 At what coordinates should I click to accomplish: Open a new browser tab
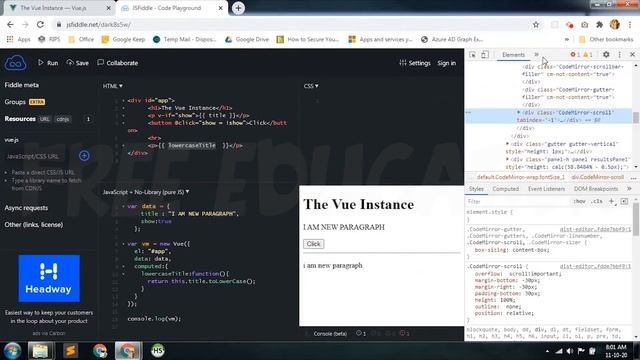[x=238, y=8]
